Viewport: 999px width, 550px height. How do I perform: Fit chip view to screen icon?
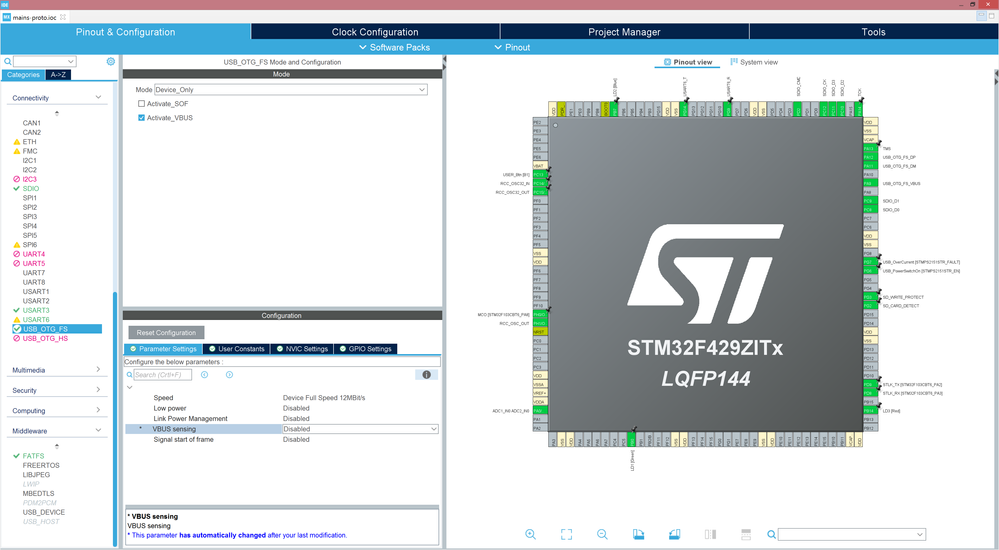(x=566, y=534)
